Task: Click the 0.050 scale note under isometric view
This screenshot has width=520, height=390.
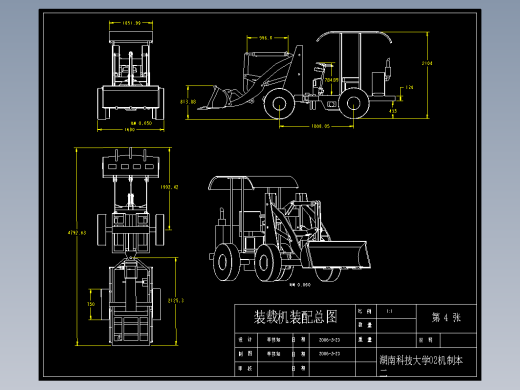Action: click(300, 285)
